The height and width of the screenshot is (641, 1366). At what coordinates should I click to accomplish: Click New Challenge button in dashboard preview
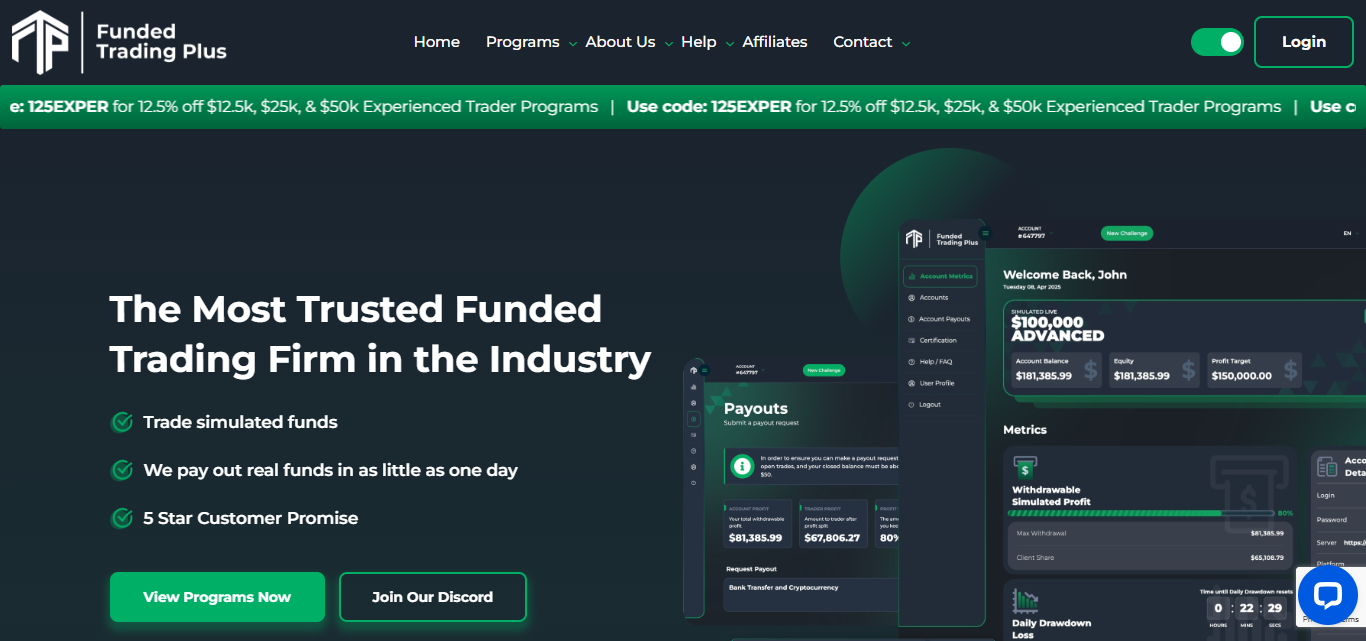[1127, 233]
